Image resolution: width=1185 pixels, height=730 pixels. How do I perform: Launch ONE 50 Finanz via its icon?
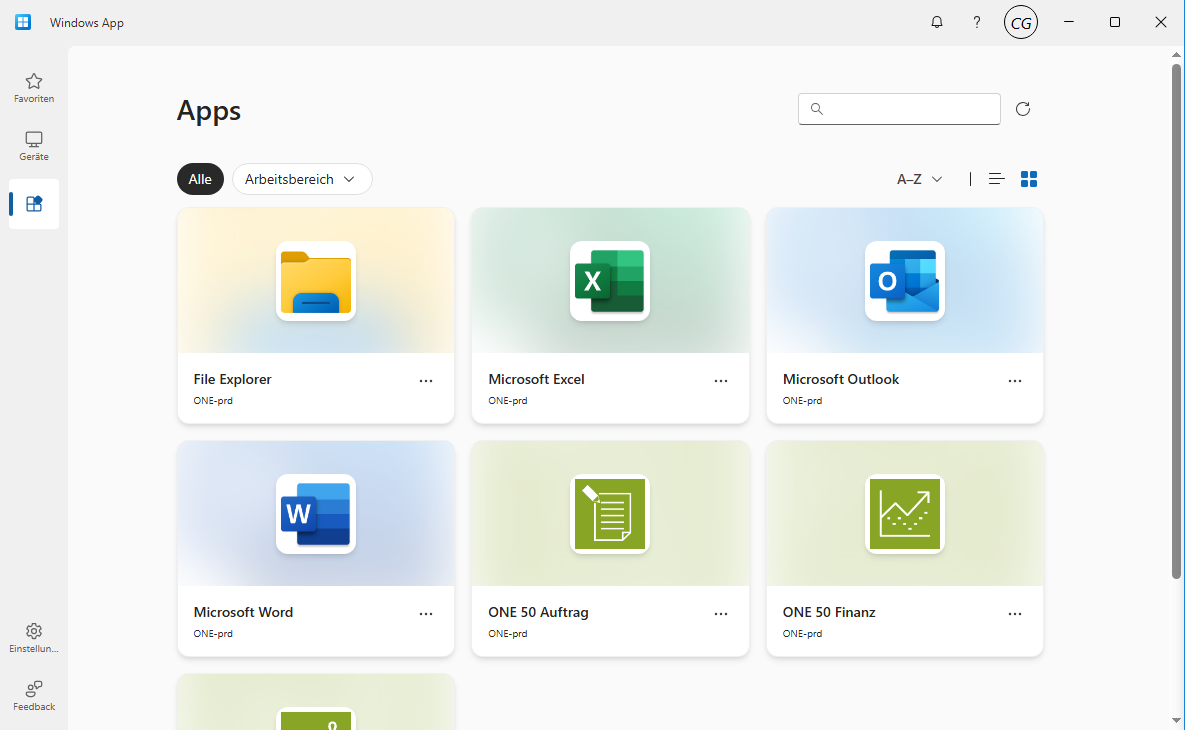pyautogui.click(x=905, y=514)
